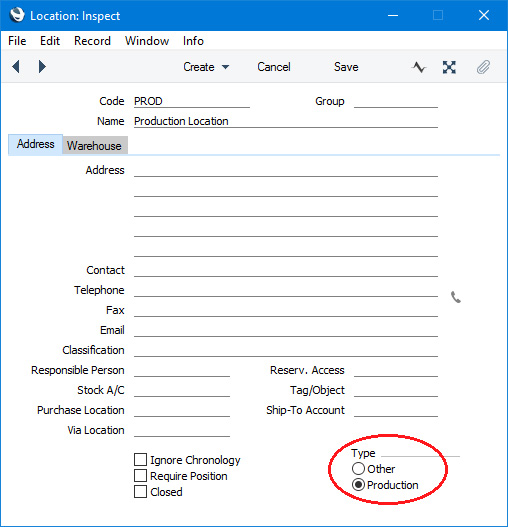This screenshot has width=508, height=527.
Task: Select the Other type radio button
Action: [358, 469]
